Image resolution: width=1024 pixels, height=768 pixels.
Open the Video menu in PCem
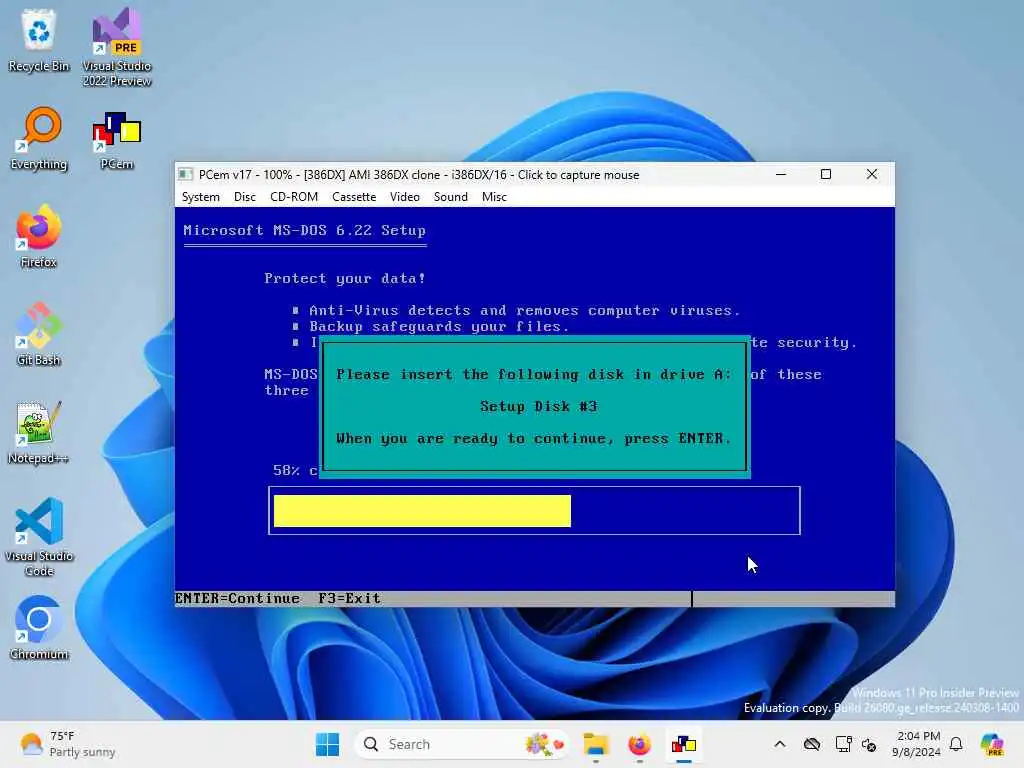(x=405, y=197)
